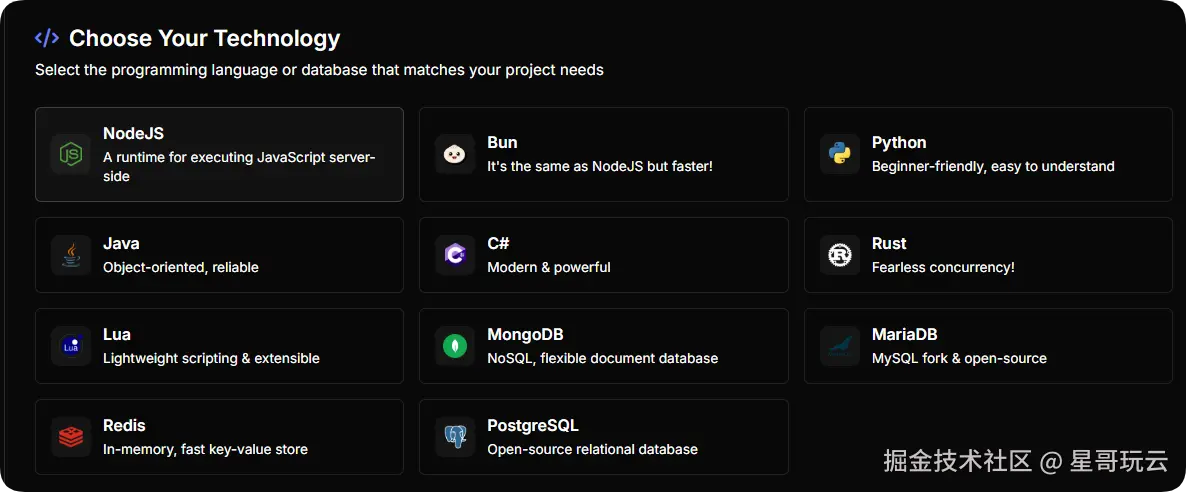The height and width of the screenshot is (492, 1186).
Task: Choose the "It's the same as NodeJS but faster!" card
Action: (x=603, y=155)
